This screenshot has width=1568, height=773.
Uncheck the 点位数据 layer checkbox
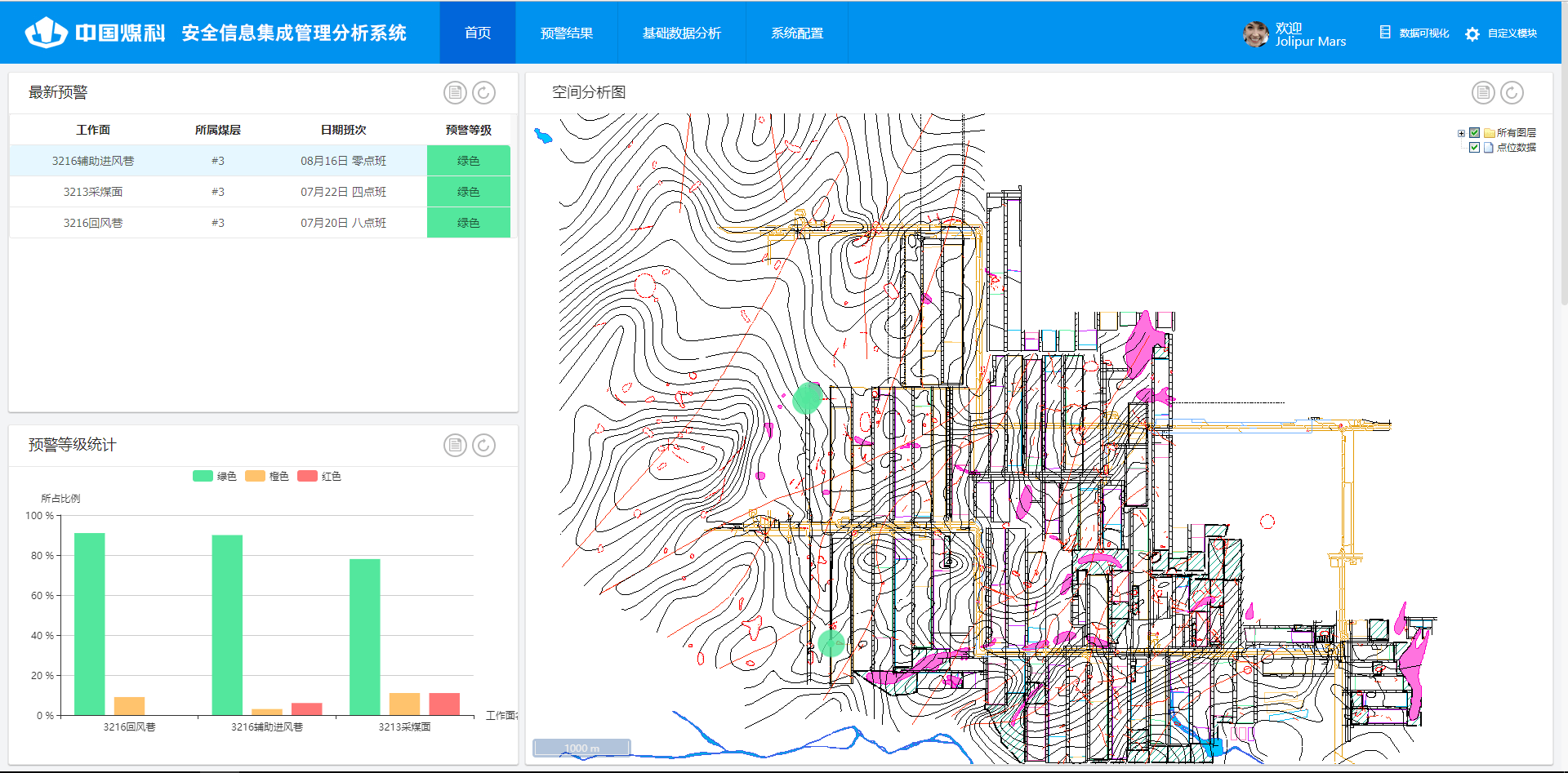1474,148
